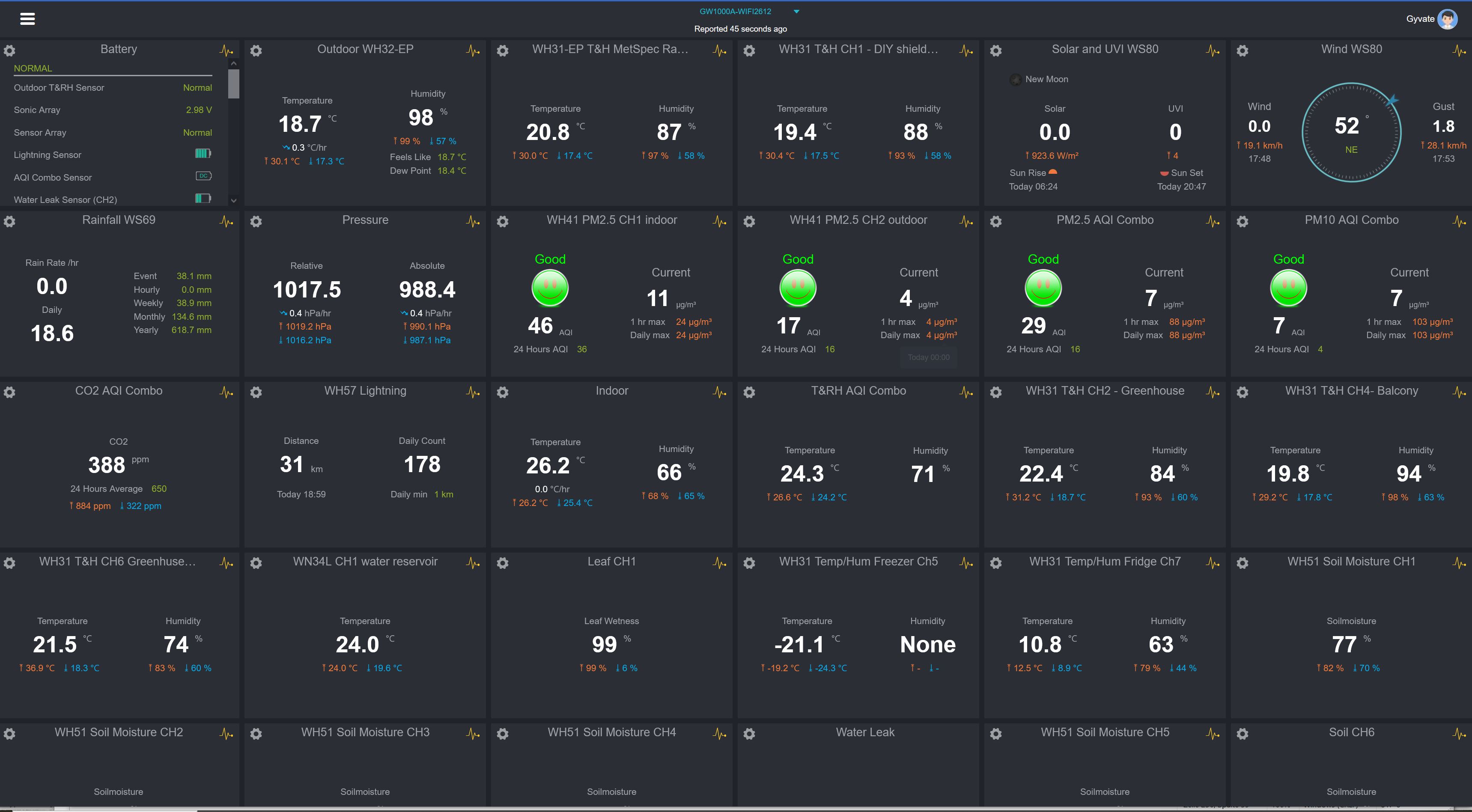
Task: Click gear on Solar and UVI WS80
Action: (x=995, y=51)
